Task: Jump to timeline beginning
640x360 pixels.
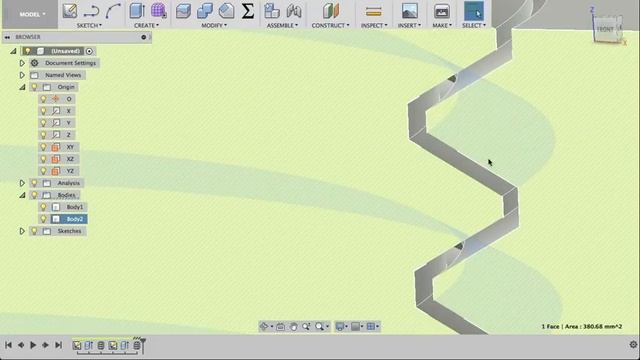Action: pos(8,345)
